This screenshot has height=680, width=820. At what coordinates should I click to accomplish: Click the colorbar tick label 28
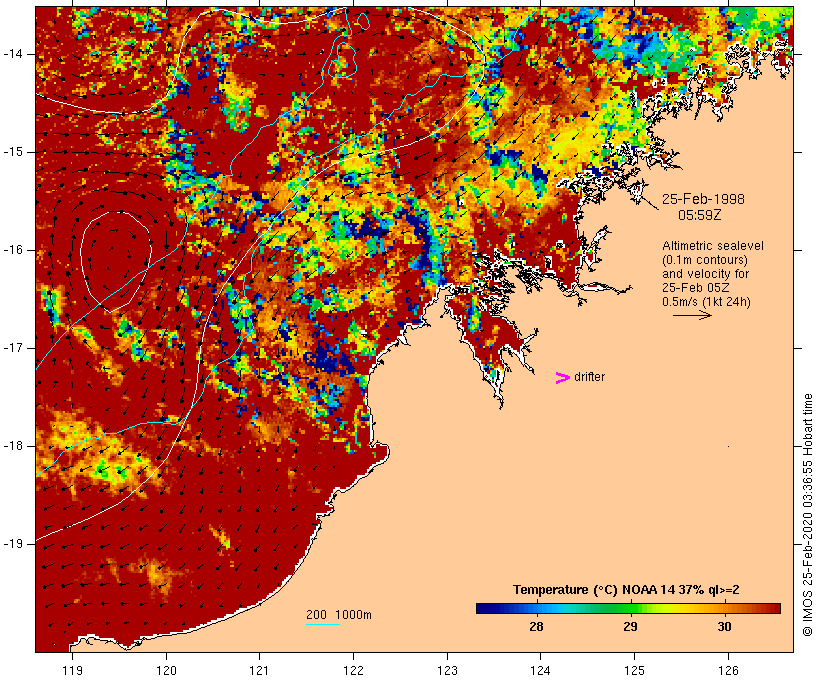pos(537,626)
